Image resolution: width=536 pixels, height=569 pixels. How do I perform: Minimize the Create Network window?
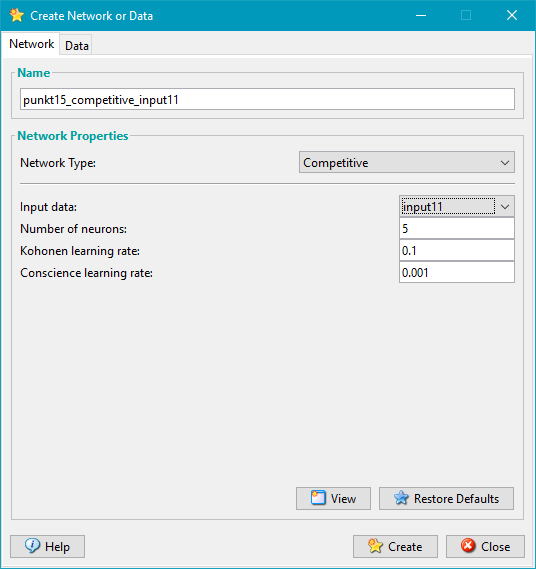421,16
